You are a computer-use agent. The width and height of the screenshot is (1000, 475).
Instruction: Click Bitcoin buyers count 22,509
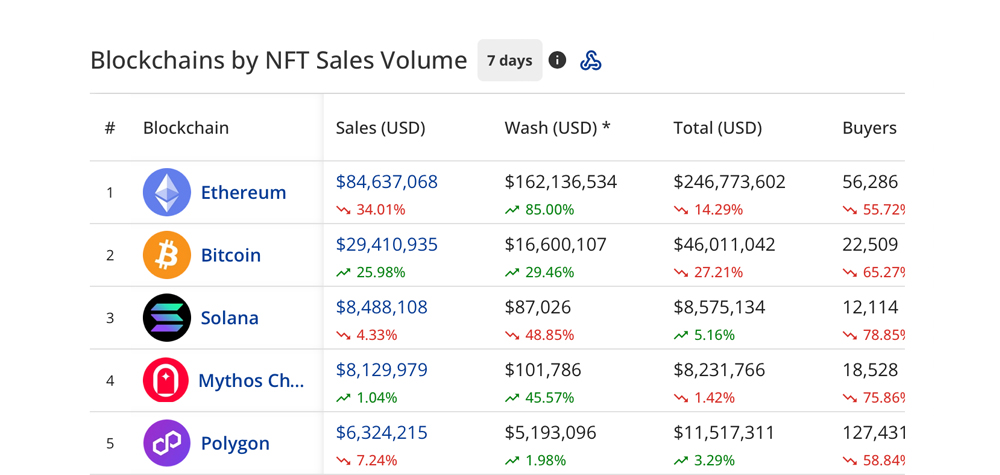[871, 245]
